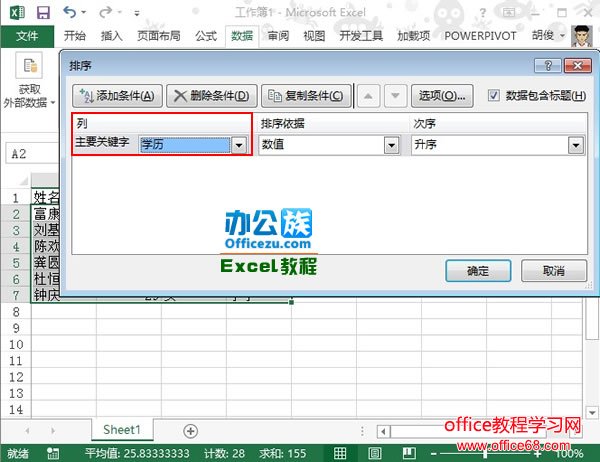Open the Quick Access Toolbar customize arrow
Image resolution: width=600 pixels, height=462 pixels.
tap(137, 13)
